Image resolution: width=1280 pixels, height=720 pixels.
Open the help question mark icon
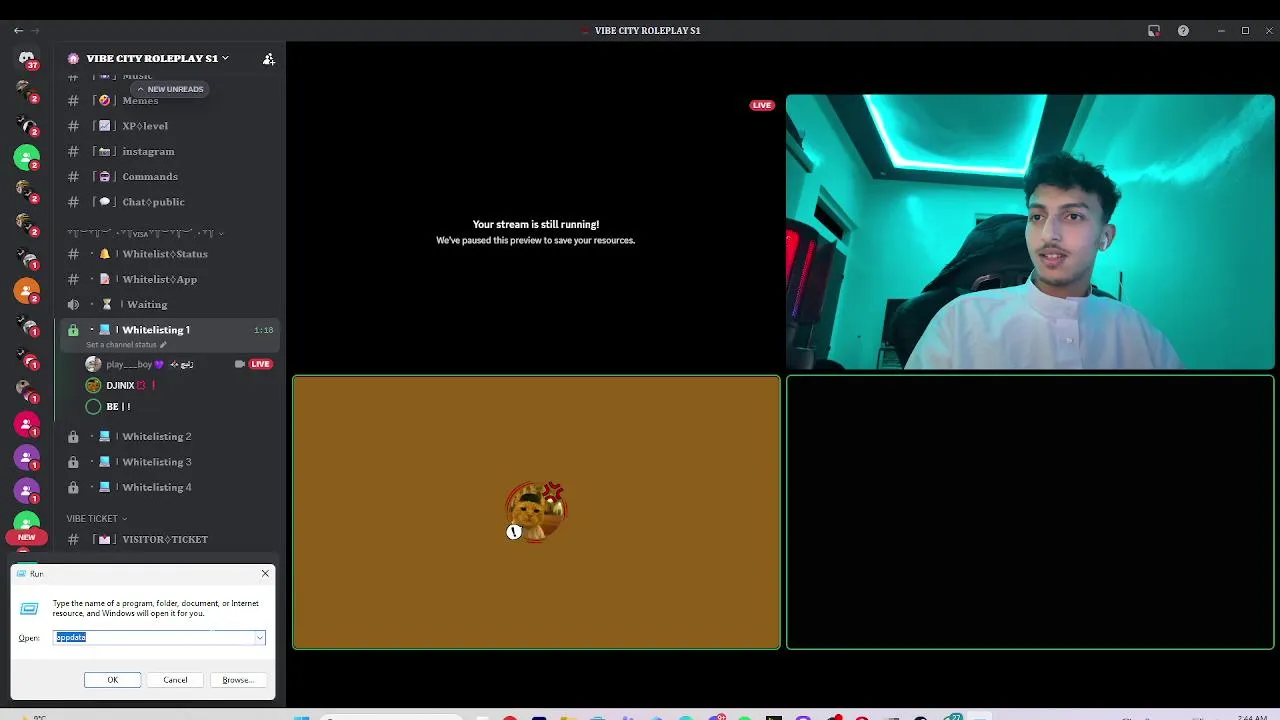[x=1183, y=31]
